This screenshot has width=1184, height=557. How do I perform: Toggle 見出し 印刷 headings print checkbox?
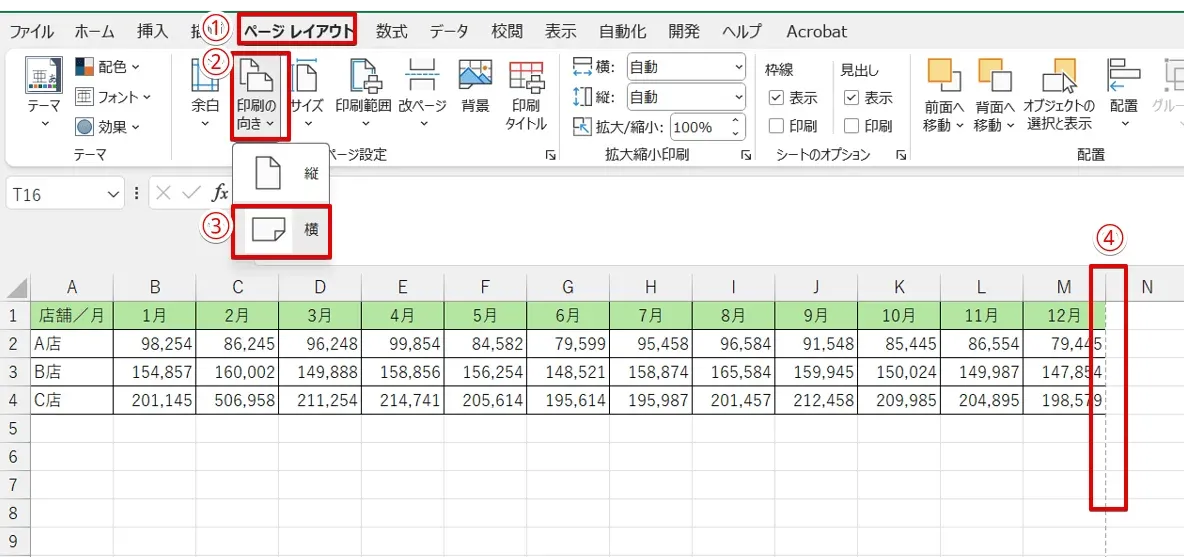tap(851, 126)
